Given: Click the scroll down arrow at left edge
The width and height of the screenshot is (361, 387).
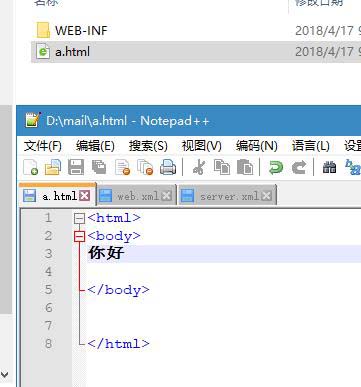Looking at the screenshot, I should tap(5, 374).
